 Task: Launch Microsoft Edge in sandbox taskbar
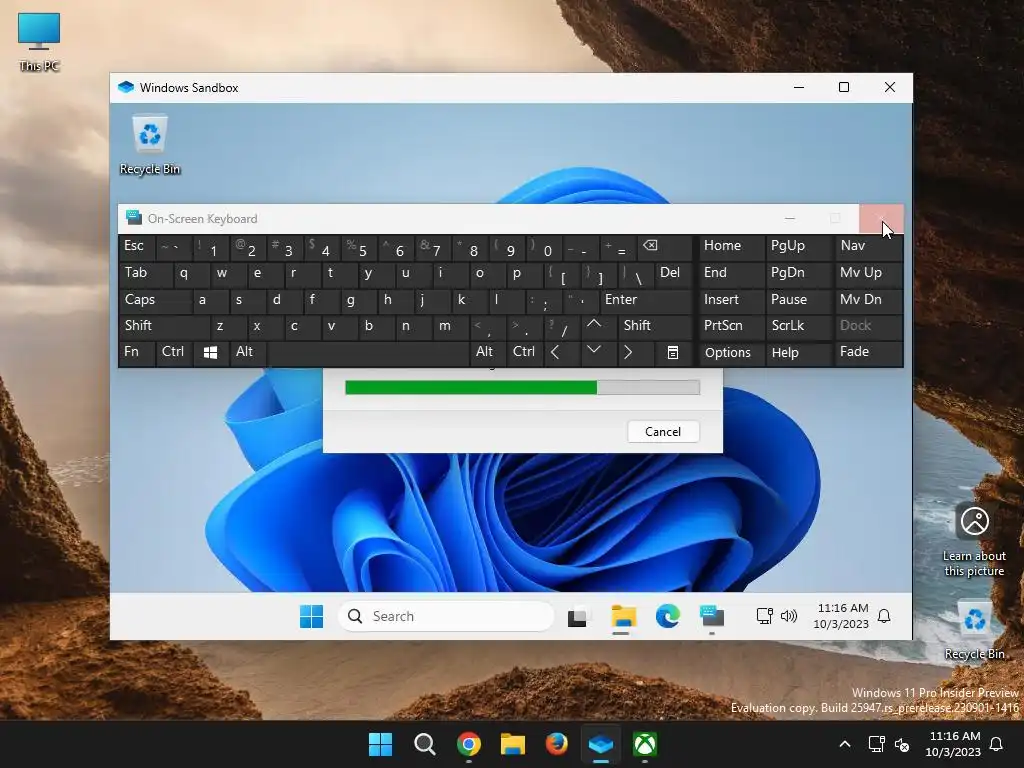pyautogui.click(x=667, y=616)
